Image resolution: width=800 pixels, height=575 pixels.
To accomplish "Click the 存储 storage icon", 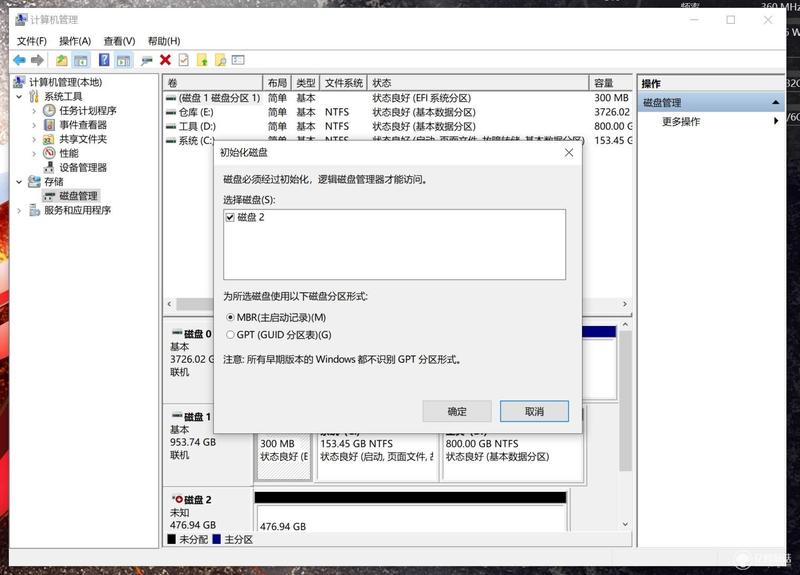I will [x=34, y=181].
